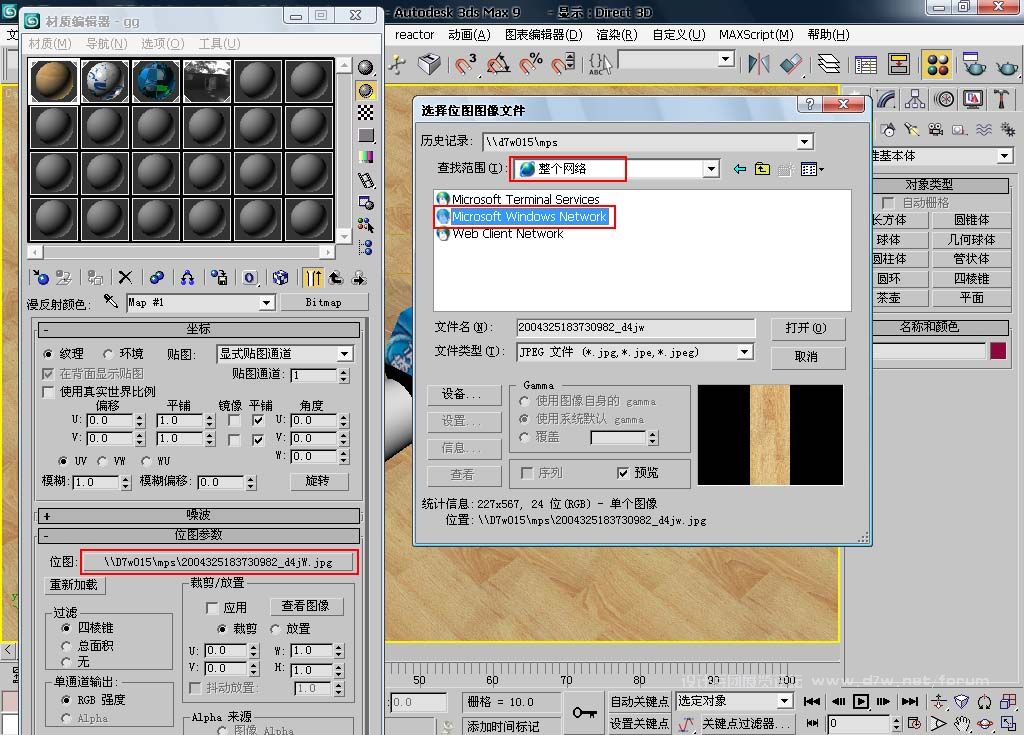Click Angle Snap toggle icon
Viewport: 1024px width, 735px height.
(499, 64)
